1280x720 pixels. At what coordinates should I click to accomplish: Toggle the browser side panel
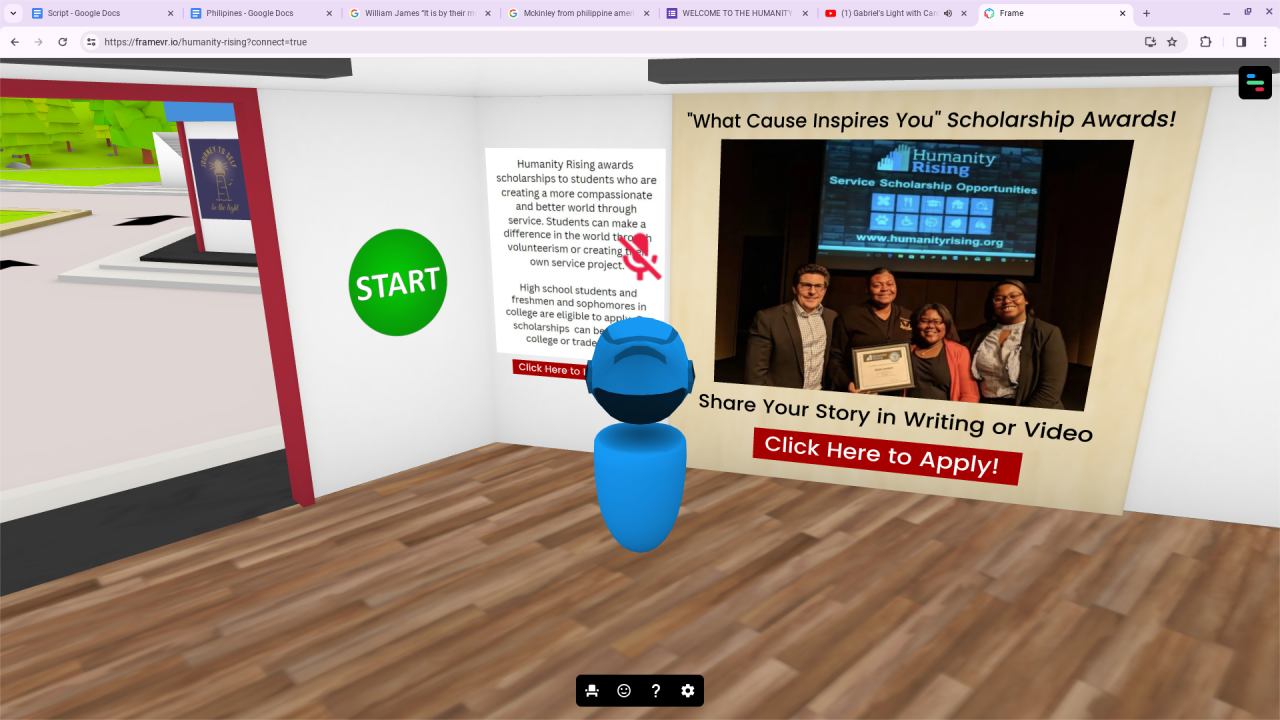[x=1241, y=42]
